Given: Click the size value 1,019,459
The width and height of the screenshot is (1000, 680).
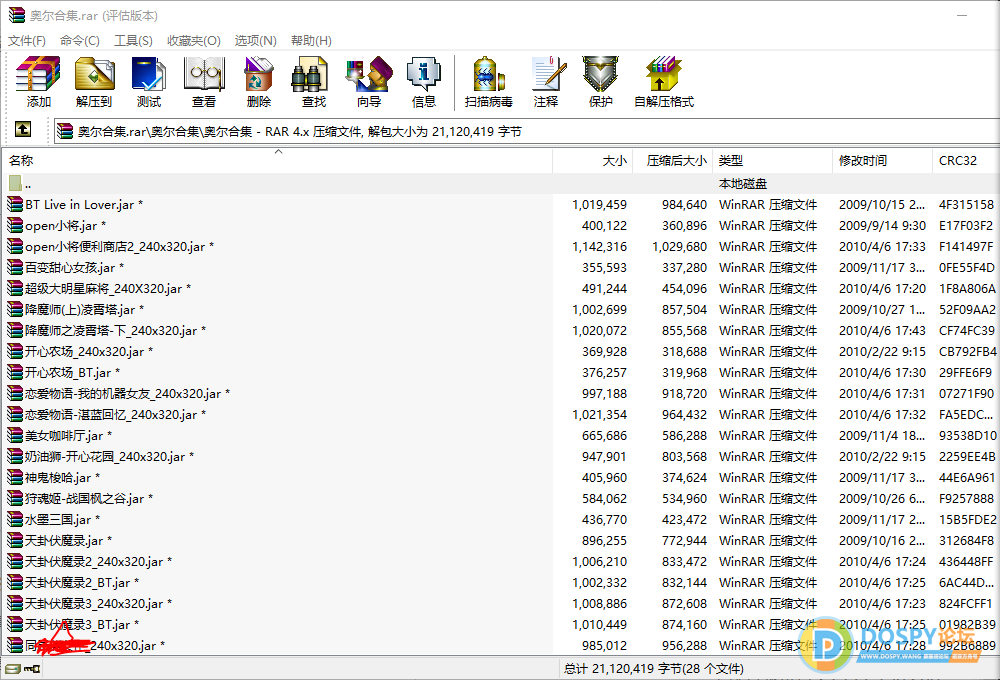Looking at the screenshot, I should point(599,205).
